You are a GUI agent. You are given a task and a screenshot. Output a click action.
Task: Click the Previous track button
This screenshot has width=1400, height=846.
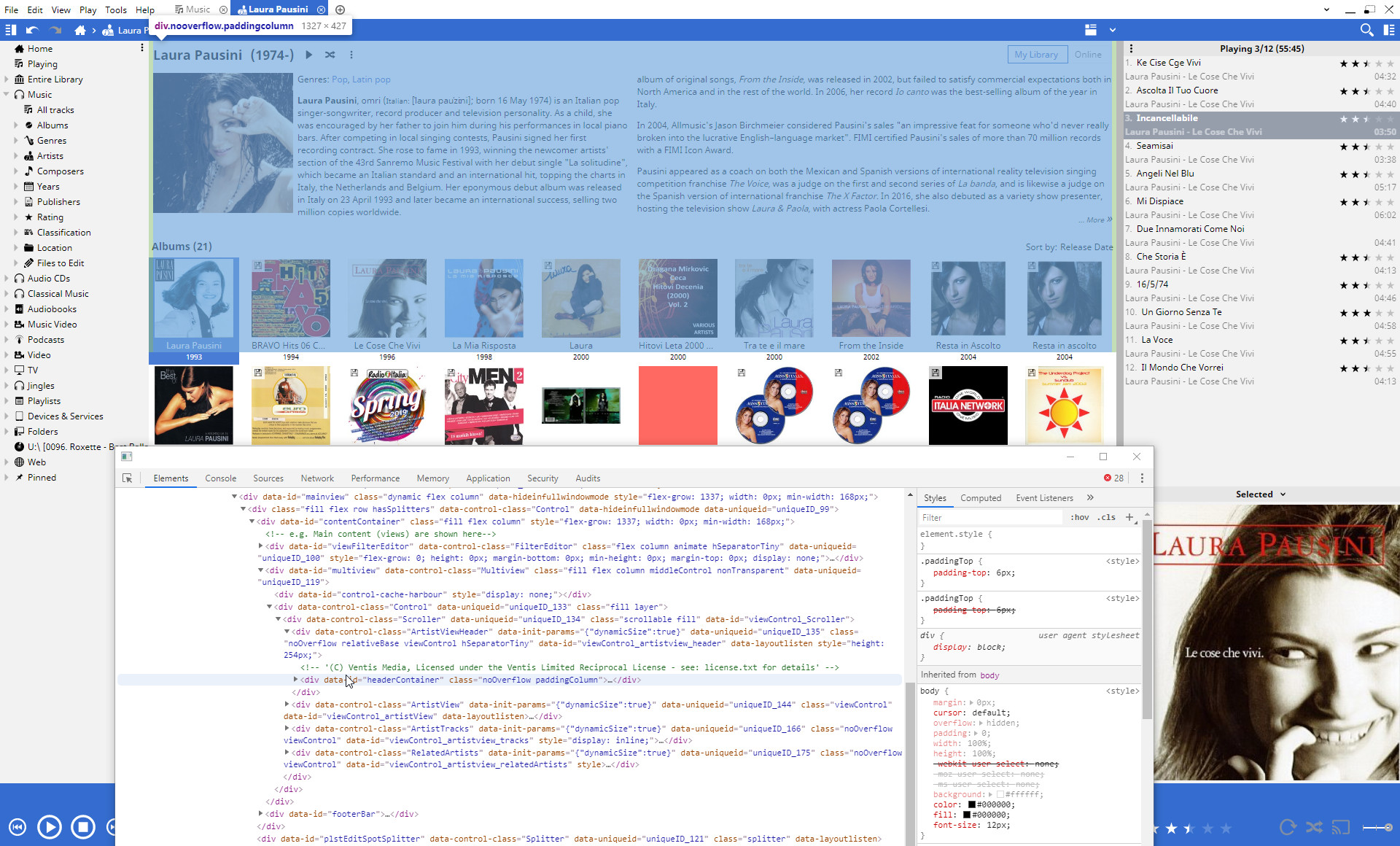click(17, 827)
